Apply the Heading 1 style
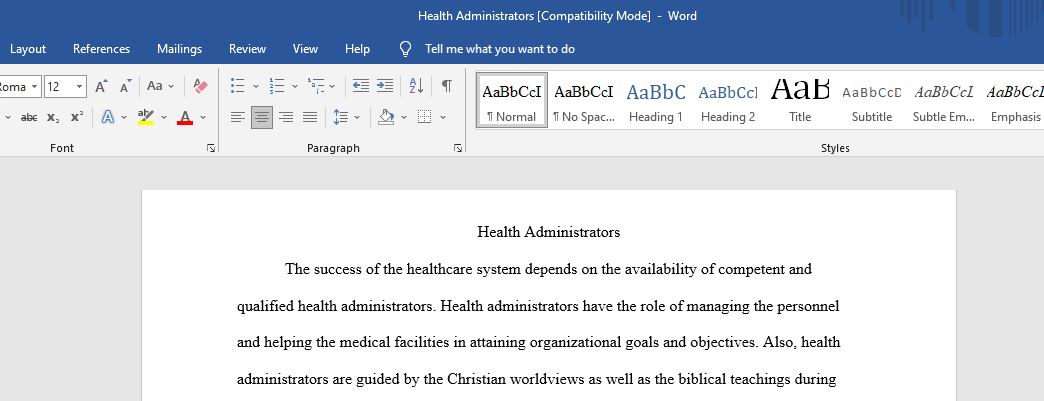Screen dimensions: 1044x401 (656, 100)
